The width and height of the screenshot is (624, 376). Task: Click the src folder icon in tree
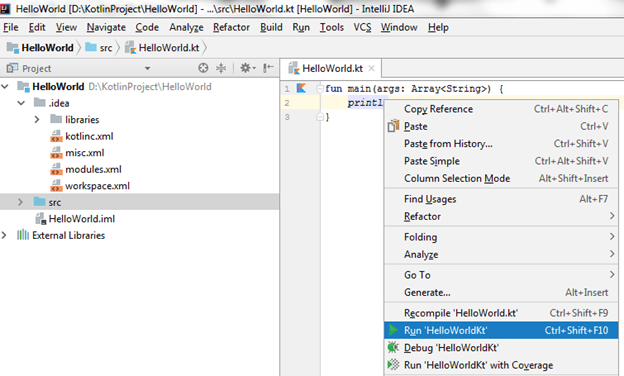(x=39, y=202)
